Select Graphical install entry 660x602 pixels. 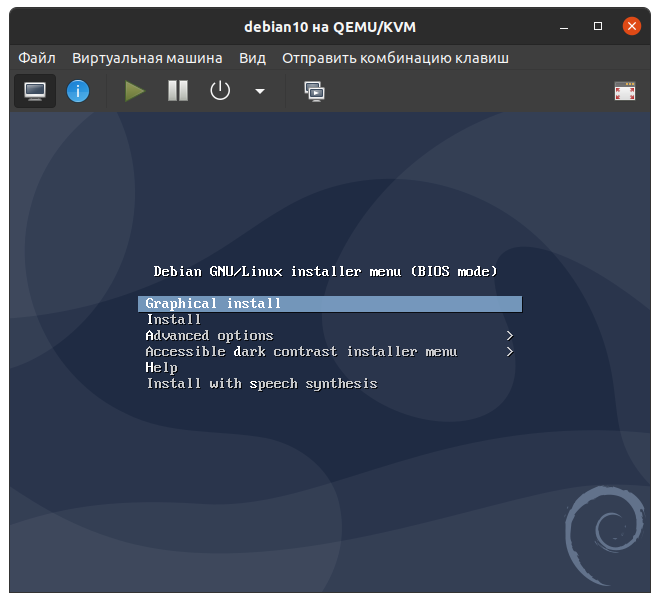(330, 304)
